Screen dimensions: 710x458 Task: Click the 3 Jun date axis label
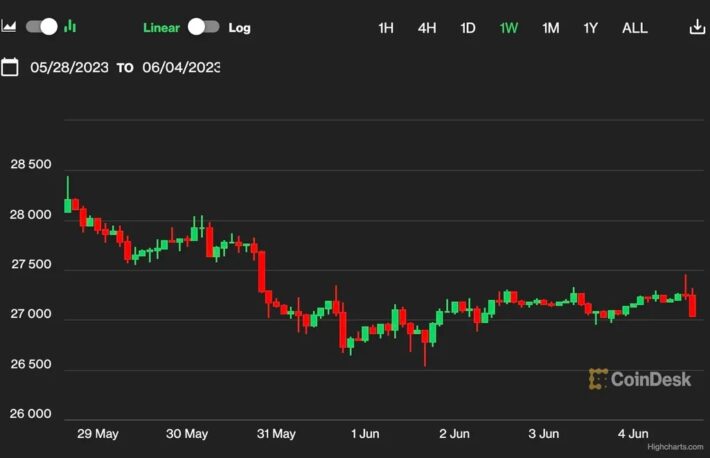[543, 434]
